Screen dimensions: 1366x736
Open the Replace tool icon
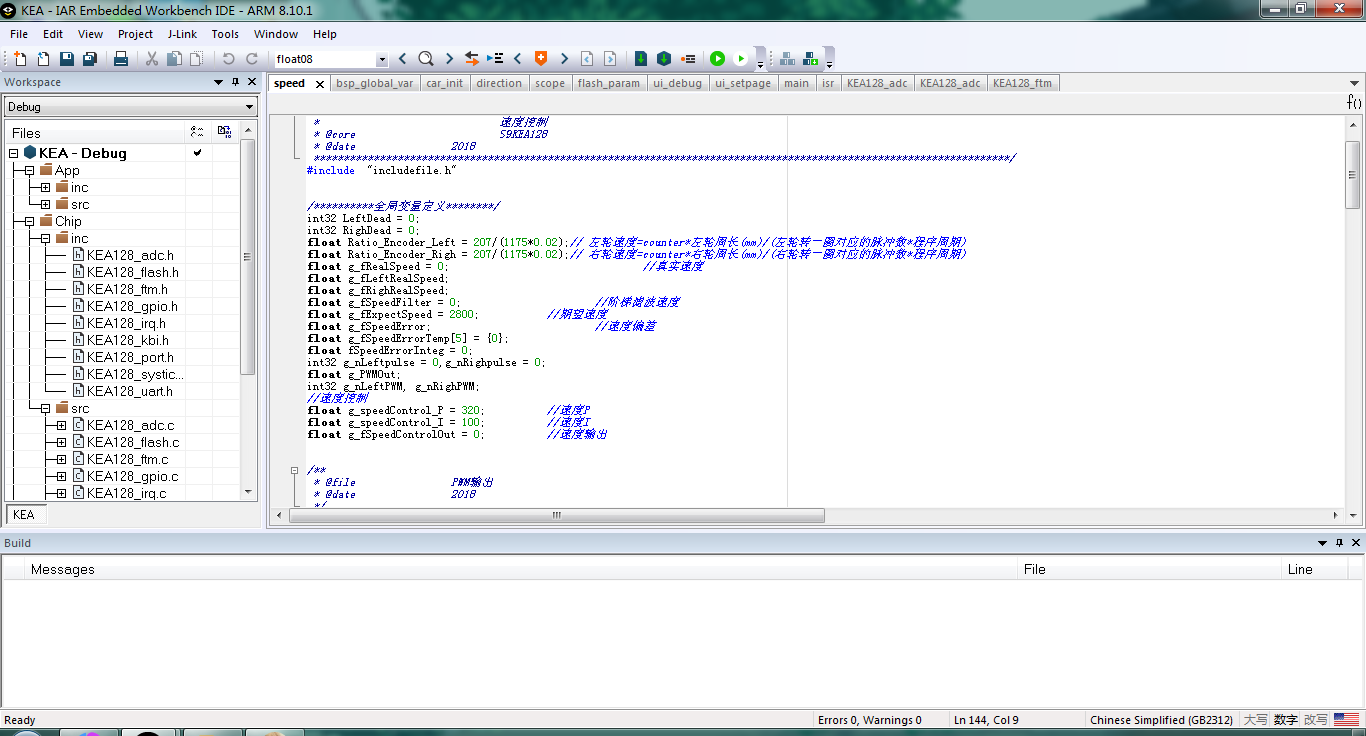472,59
